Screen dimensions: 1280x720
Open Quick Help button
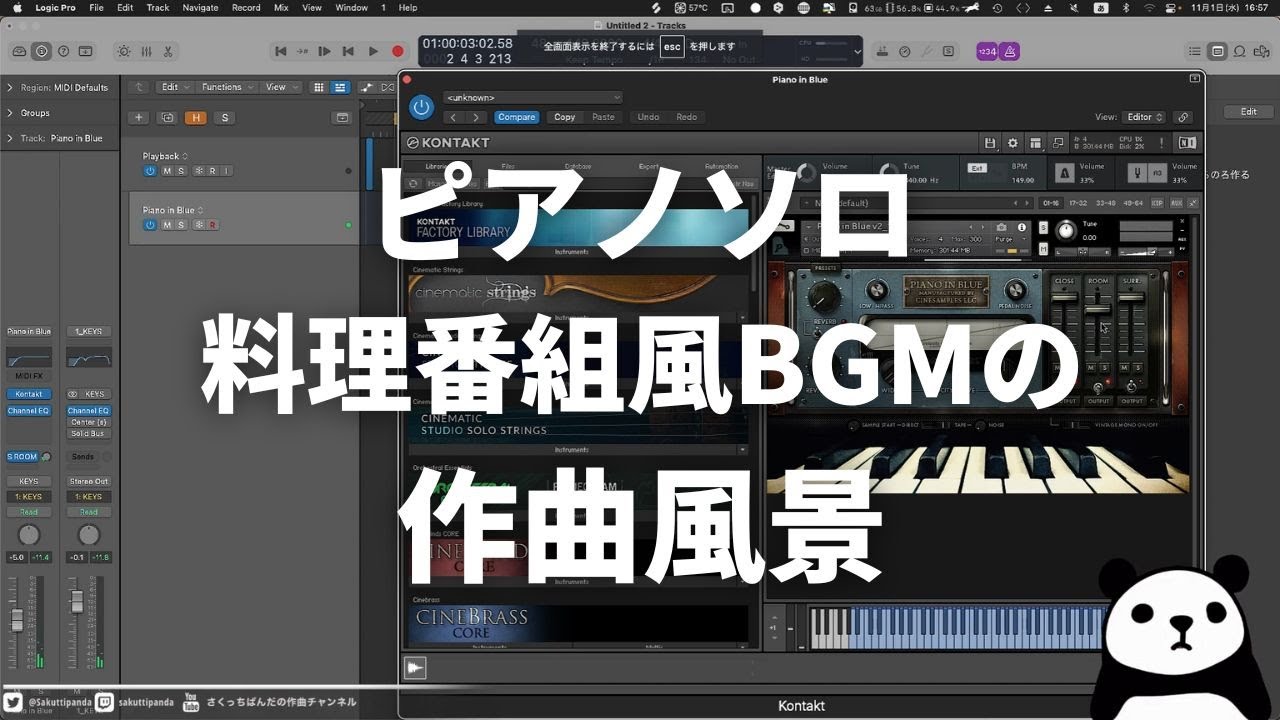tap(63, 51)
